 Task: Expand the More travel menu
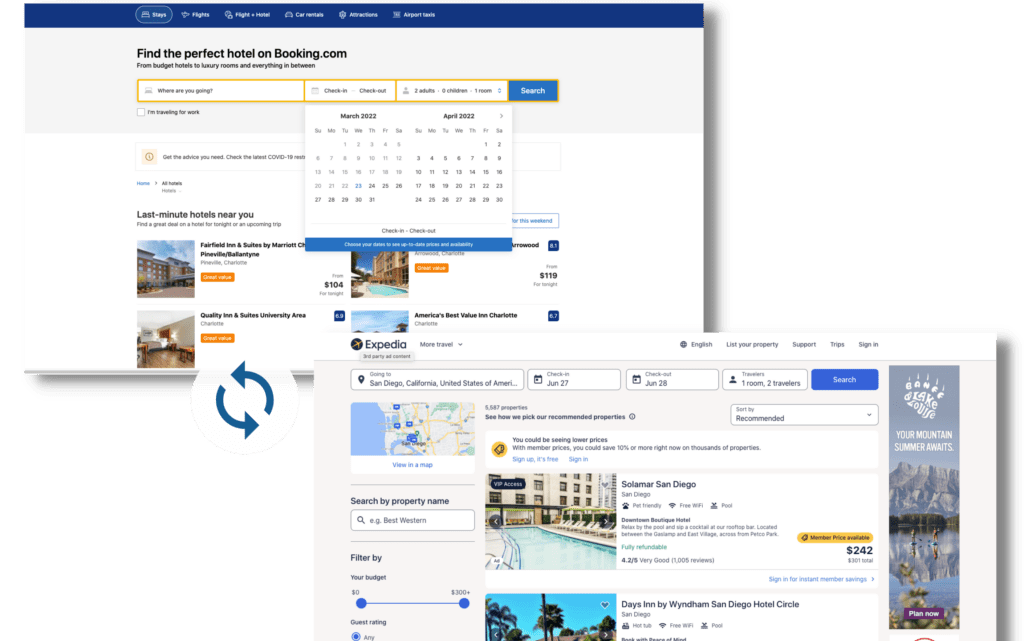[x=441, y=344]
